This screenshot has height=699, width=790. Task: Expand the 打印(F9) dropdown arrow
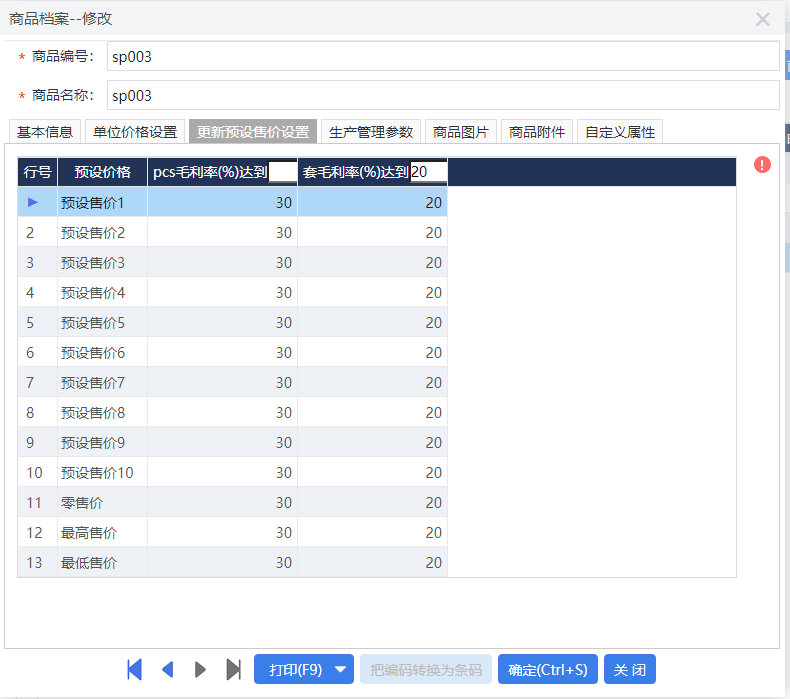click(341, 669)
